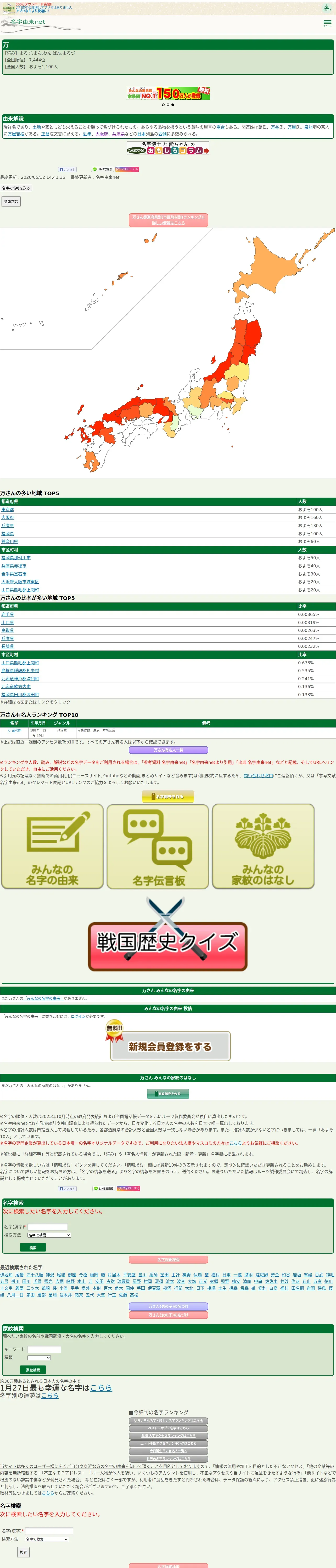Click the Facebook いいね button above the 最終更新 line
The width and height of the screenshot is (336, 1568).
pos(67,169)
